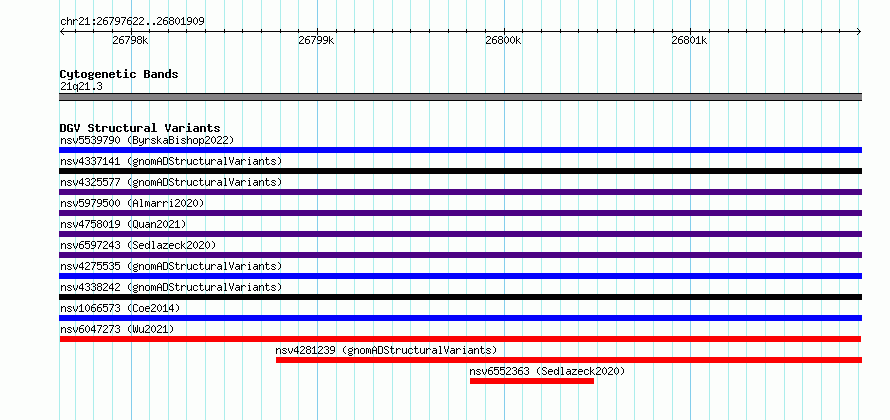Screen dimensions: 890x420
Task: Select the DGV Structural Variants track title
Action: point(140,128)
